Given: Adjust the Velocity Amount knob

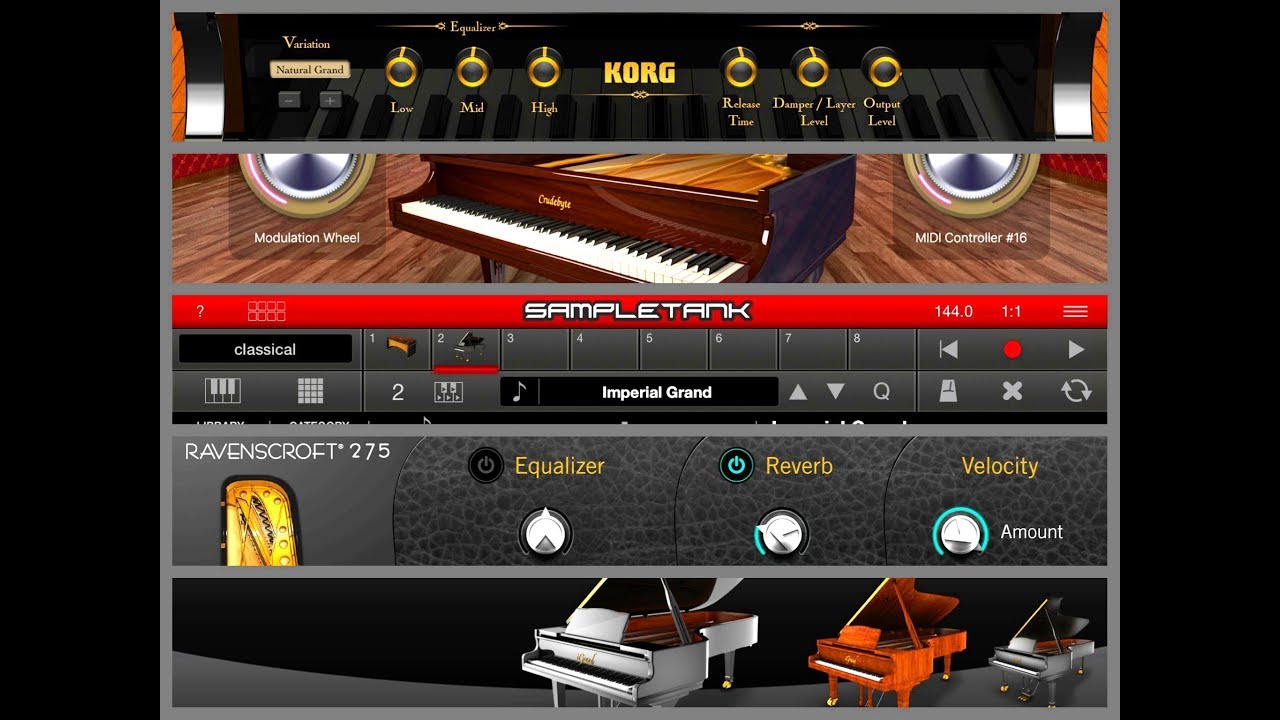Looking at the screenshot, I should click(x=961, y=534).
